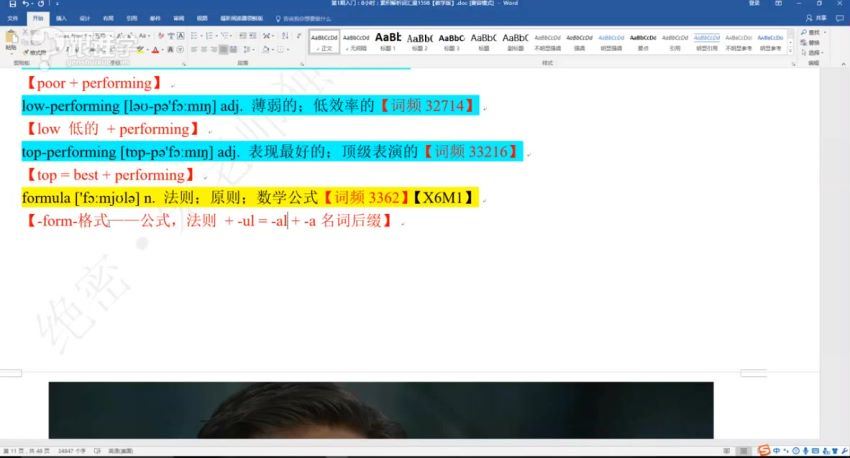Viewport: 850px width, 458px height.
Task: Click the Asian Layout icon
Action: [x=267, y=36]
